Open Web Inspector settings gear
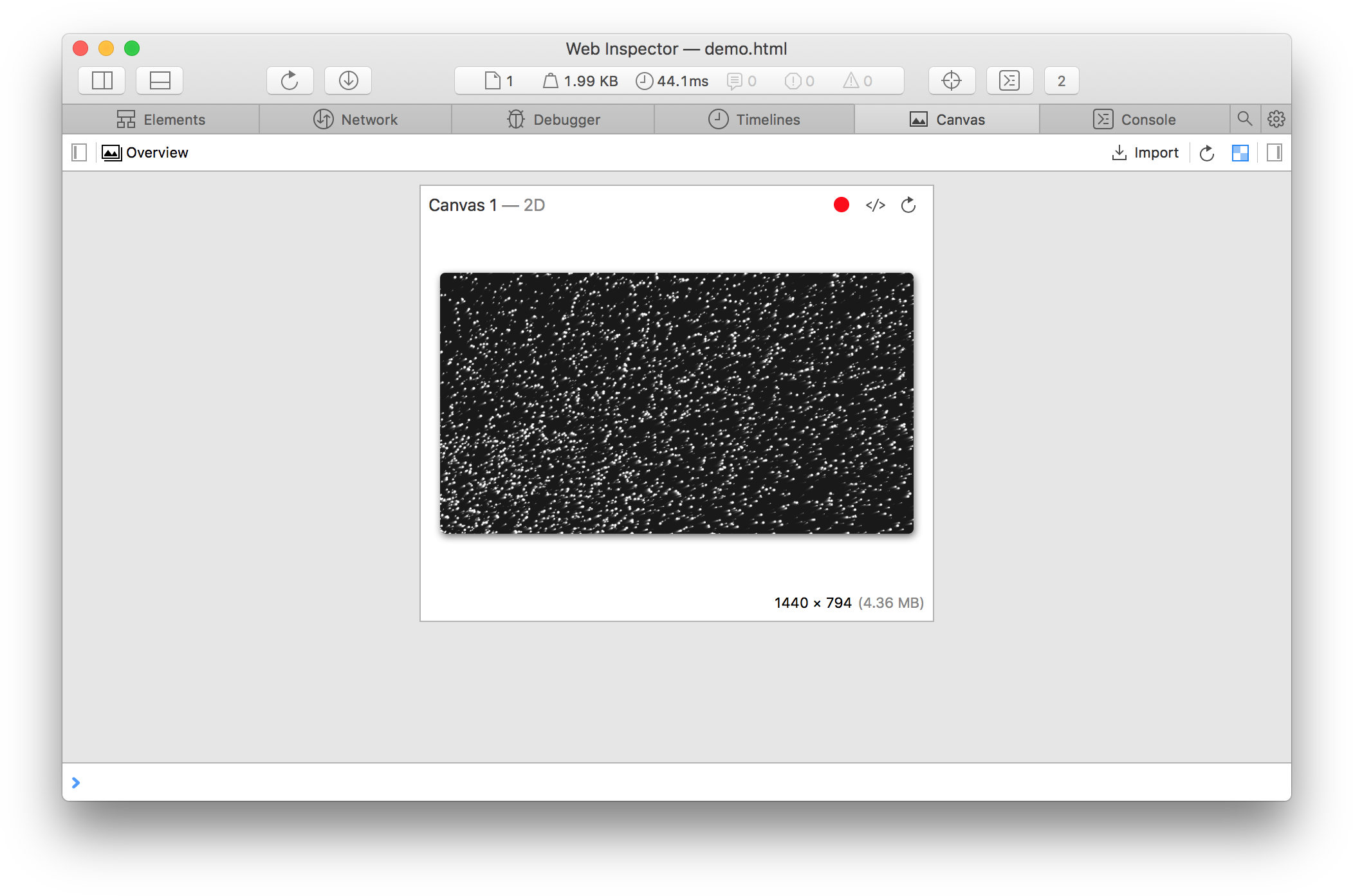 click(1275, 119)
